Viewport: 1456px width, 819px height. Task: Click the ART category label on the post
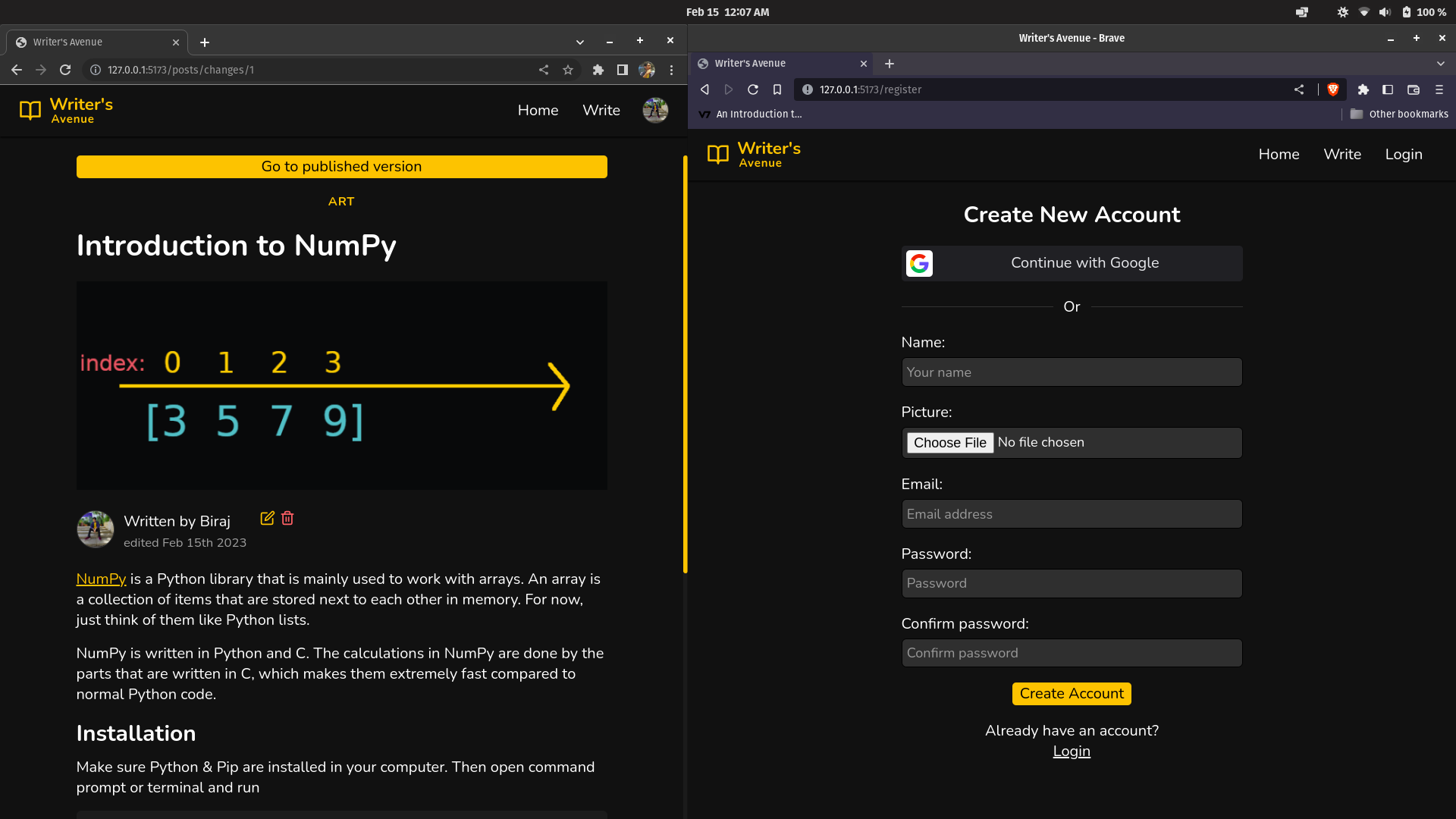341,201
